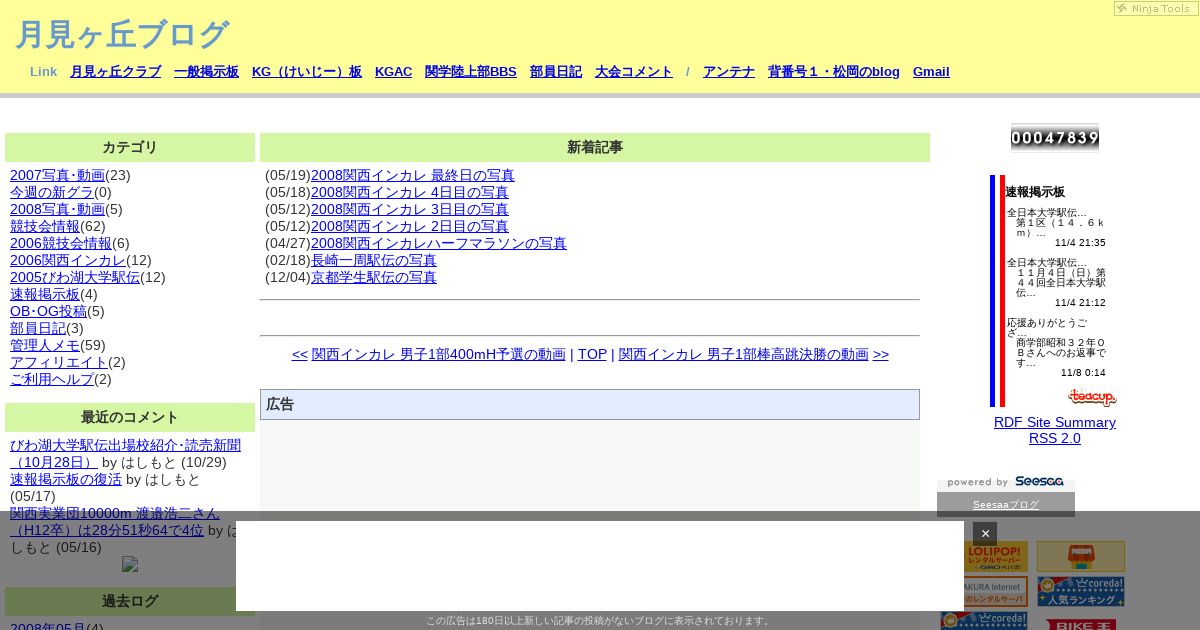Open the coreda popularity ranking banner

click(1081, 591)
